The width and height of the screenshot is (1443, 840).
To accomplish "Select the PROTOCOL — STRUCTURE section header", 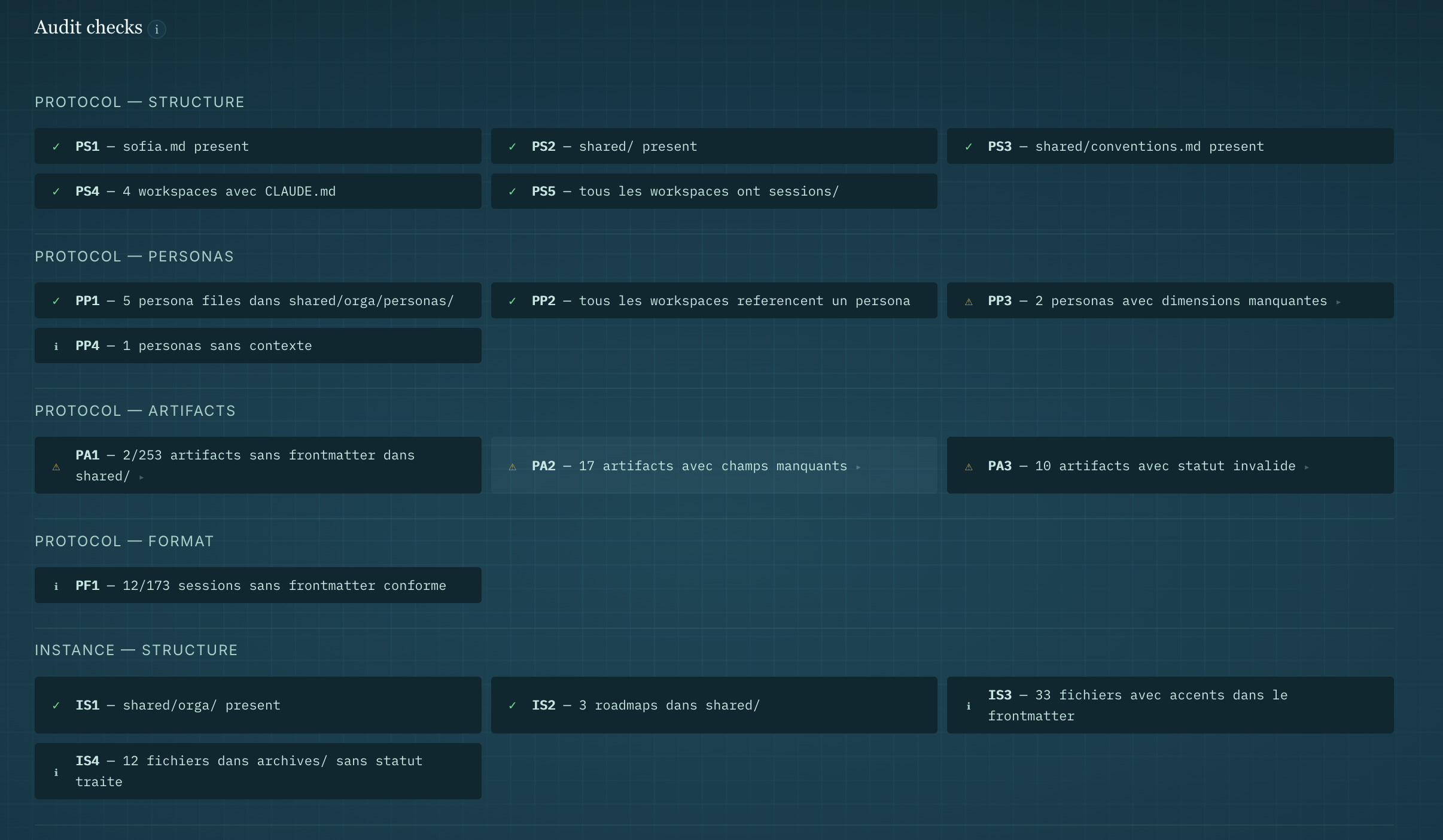I will tap(139, 102).
